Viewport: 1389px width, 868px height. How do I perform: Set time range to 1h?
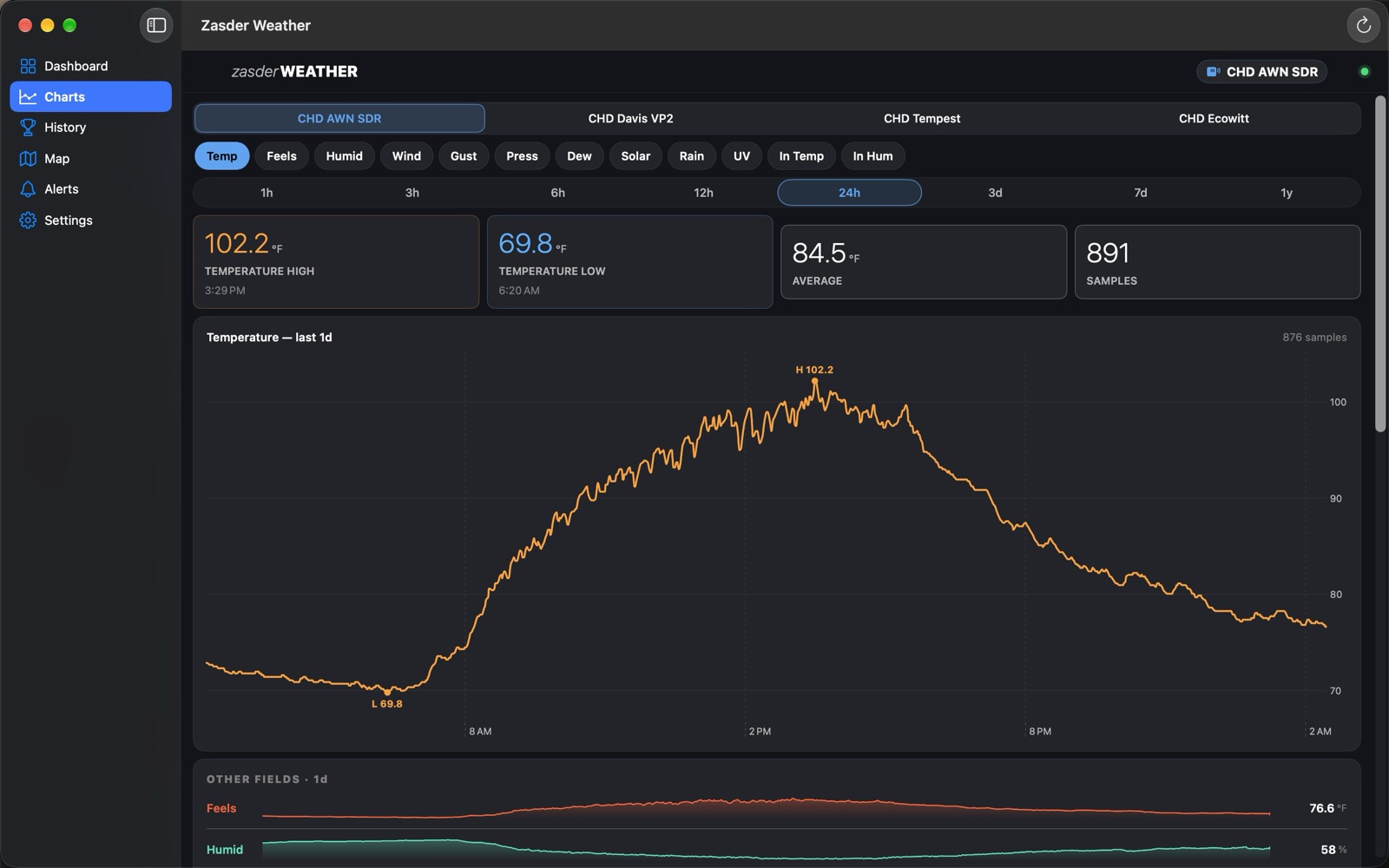[x=267, y=193]
